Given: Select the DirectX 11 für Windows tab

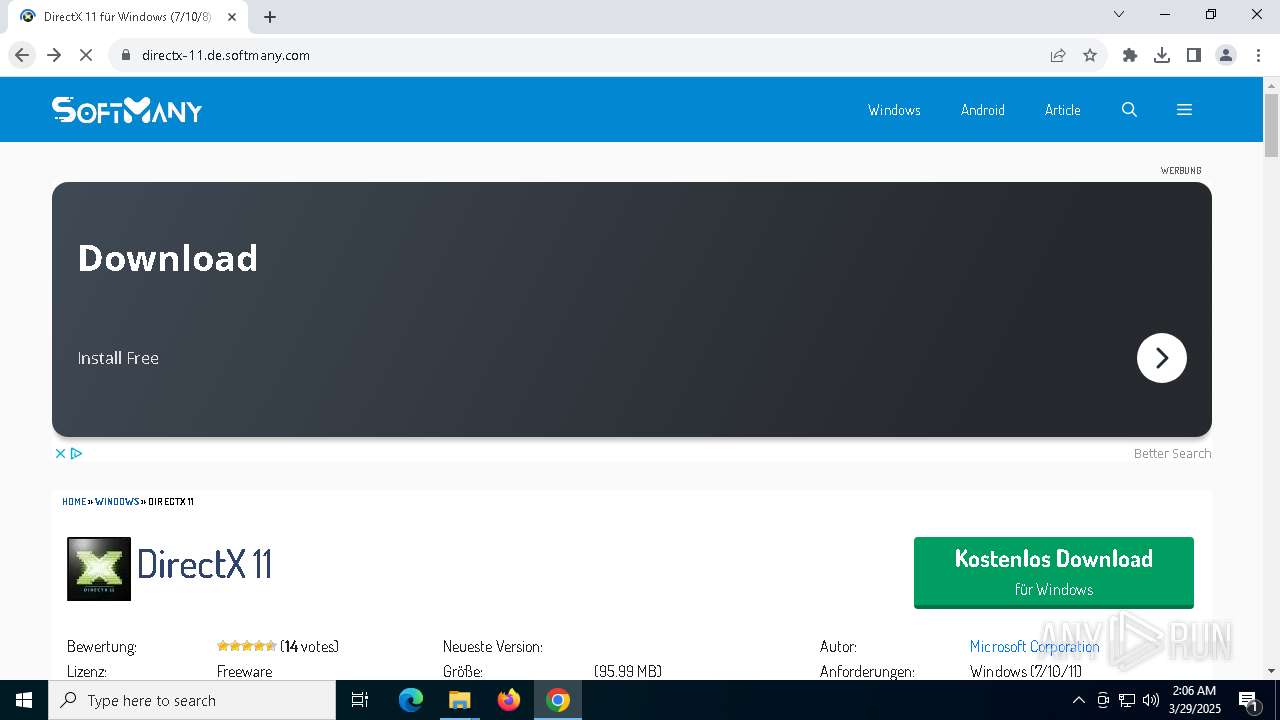Looking at the screenshot, I should 126,16.
